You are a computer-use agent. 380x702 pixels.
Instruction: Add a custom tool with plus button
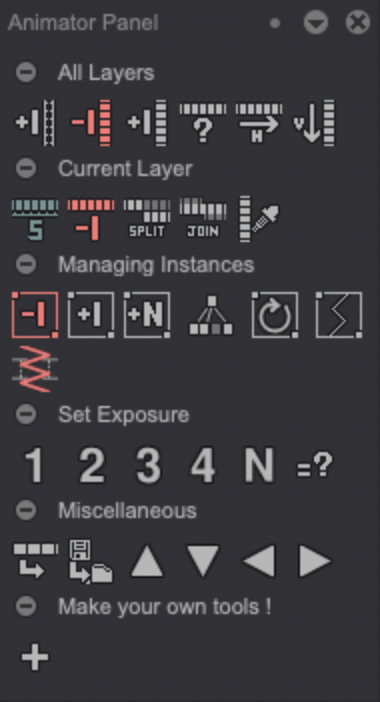[x=35, y=657]
